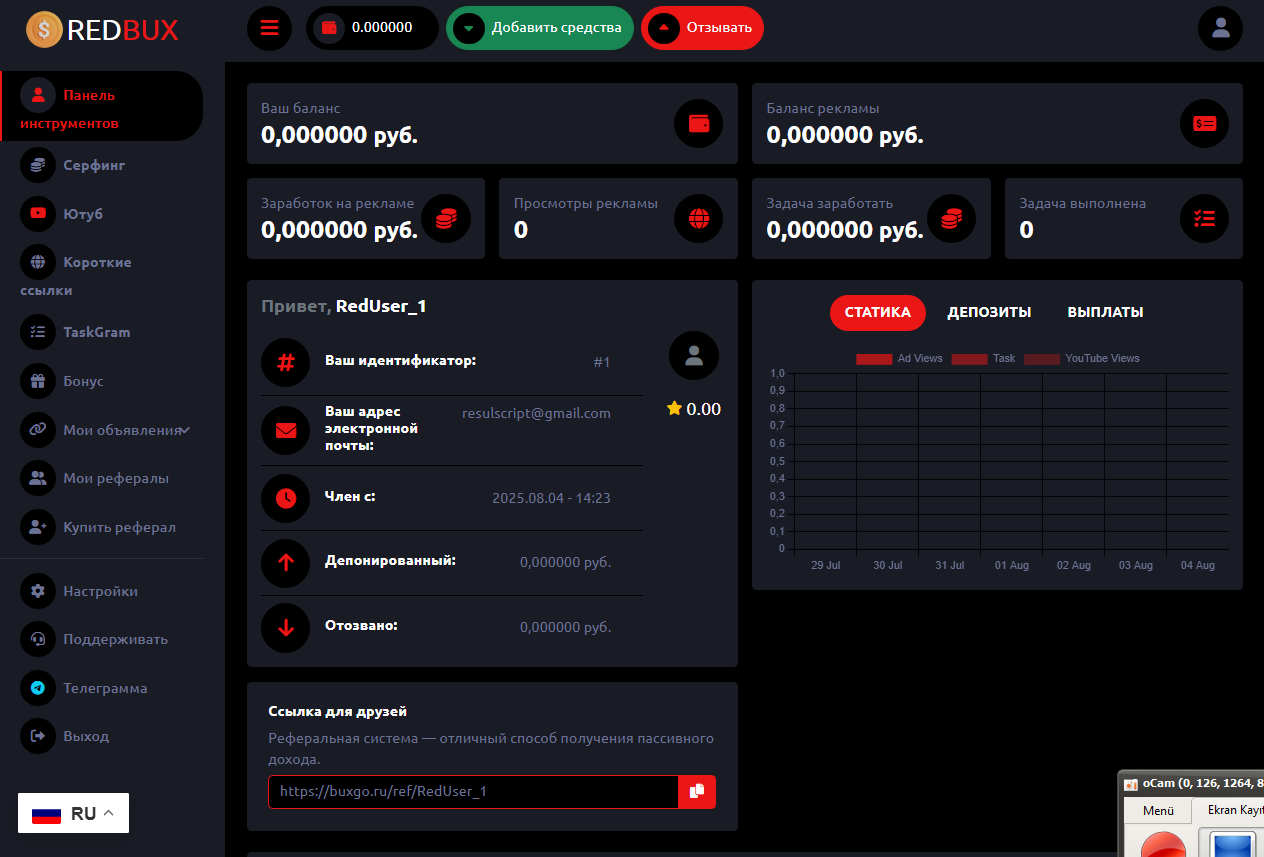Click the hash icon next to Ваш идентификатор
This screenshot has width=1264, height=857.
click(286, 362)
